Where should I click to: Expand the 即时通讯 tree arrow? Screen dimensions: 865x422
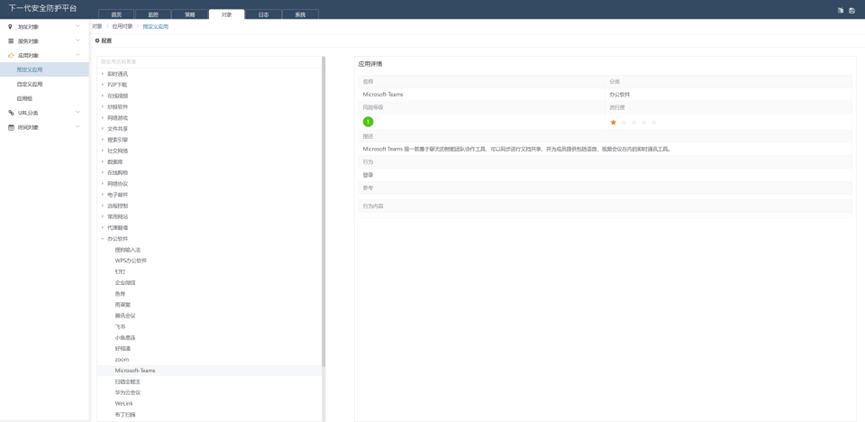103,73
